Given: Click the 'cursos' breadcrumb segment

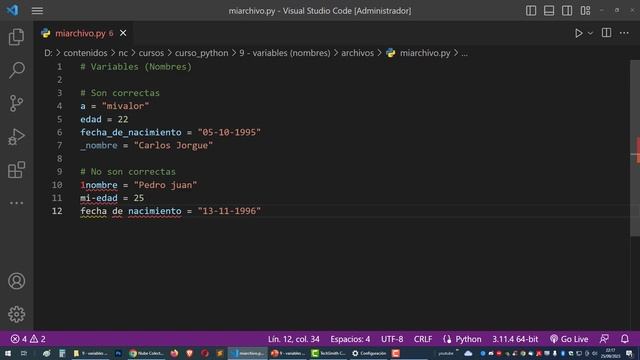Looking at the screenshot, I should click(151, 53).
